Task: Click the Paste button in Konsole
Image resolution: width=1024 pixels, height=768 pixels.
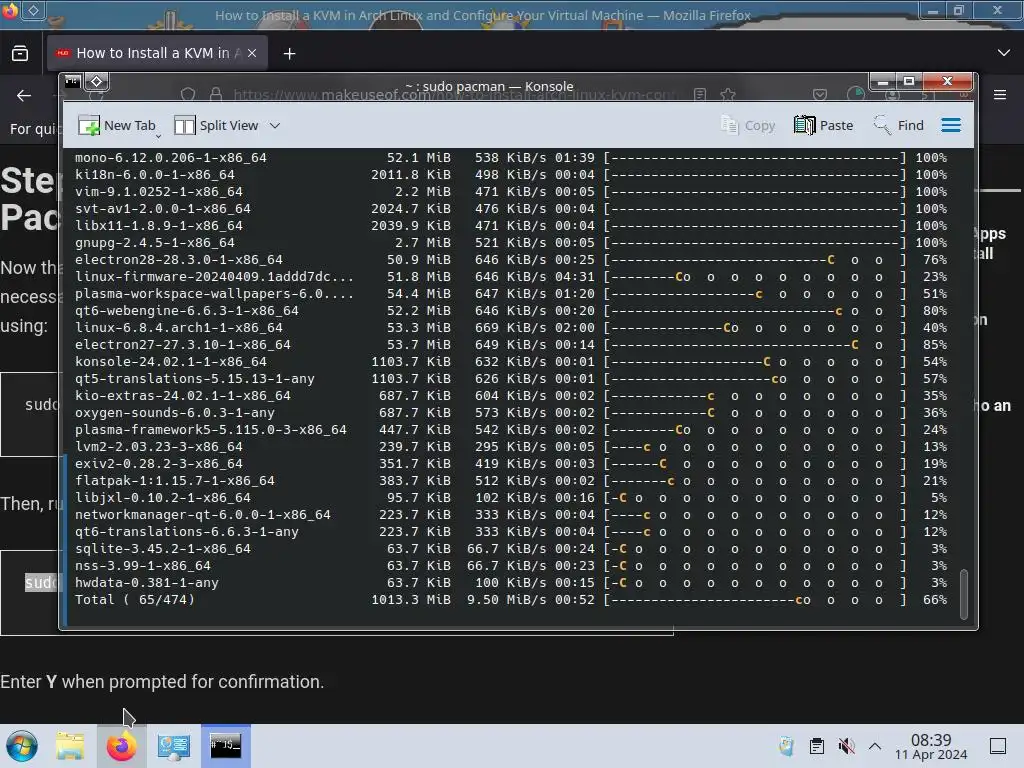Action: pos(824,125)
